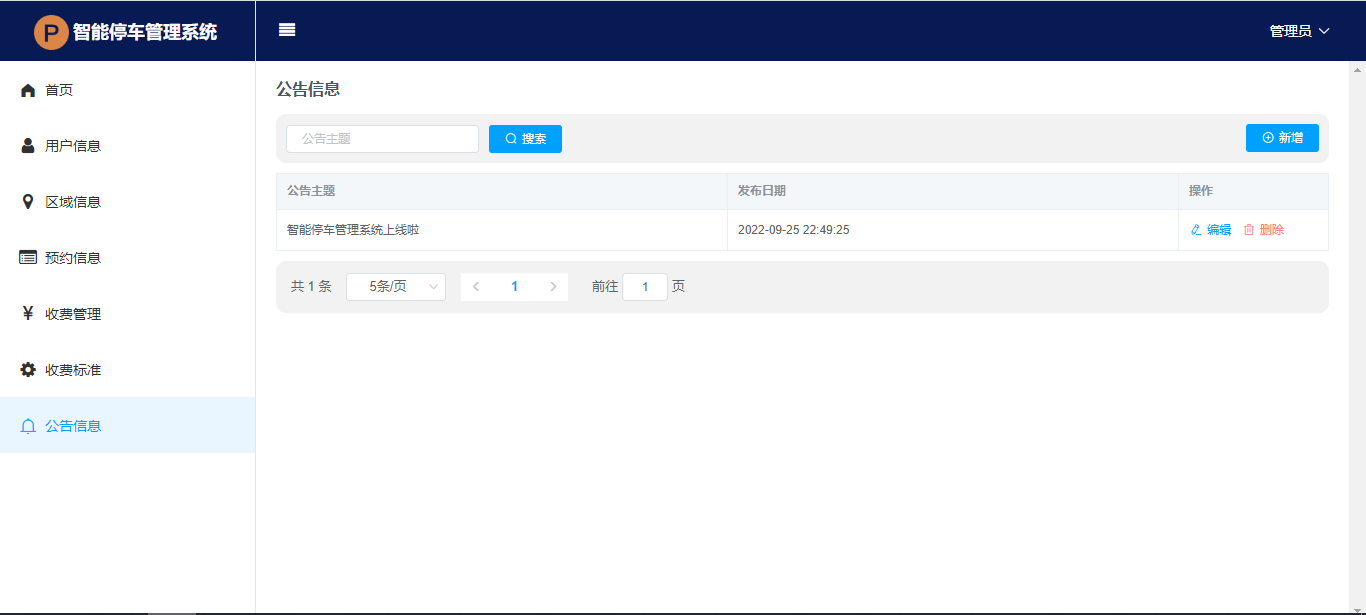Click the card icon for 预约信息

coord(28,258)
